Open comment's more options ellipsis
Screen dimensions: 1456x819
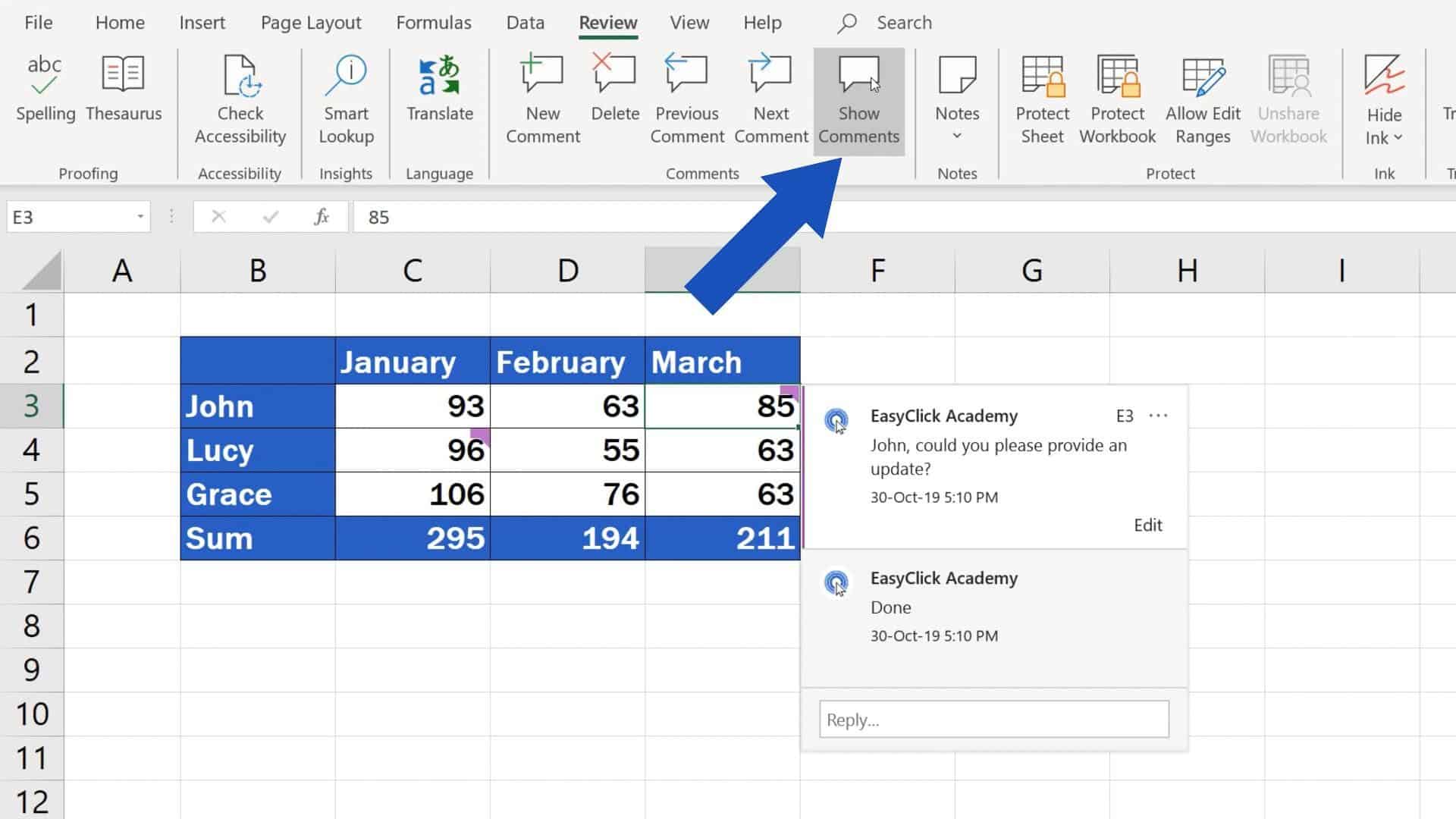coord(1158,416)
